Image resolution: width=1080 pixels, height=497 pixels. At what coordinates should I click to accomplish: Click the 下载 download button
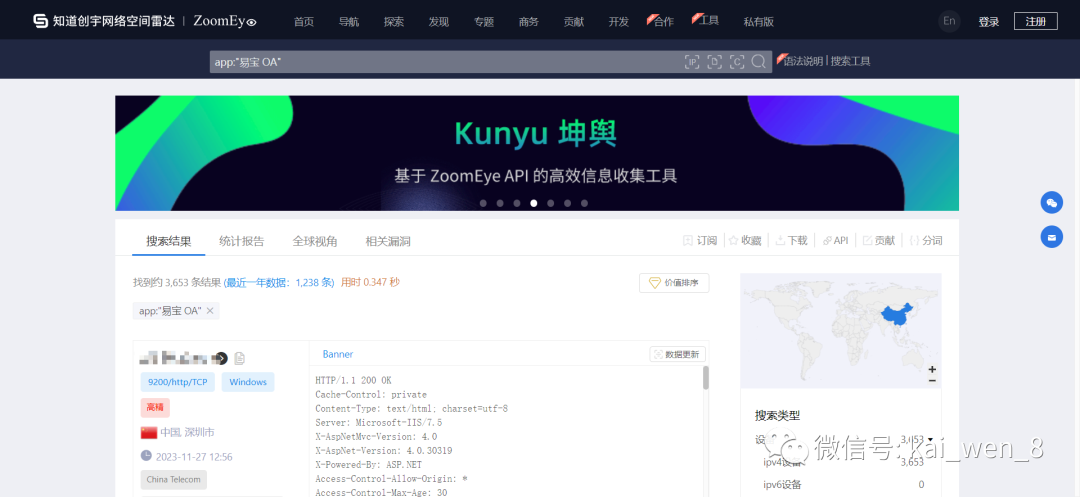[x=791, y=240]
